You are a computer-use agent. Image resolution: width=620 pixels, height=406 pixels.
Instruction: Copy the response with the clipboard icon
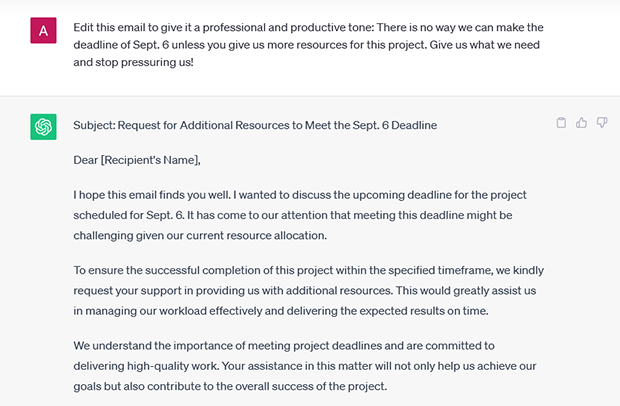[x=561, y=123]
